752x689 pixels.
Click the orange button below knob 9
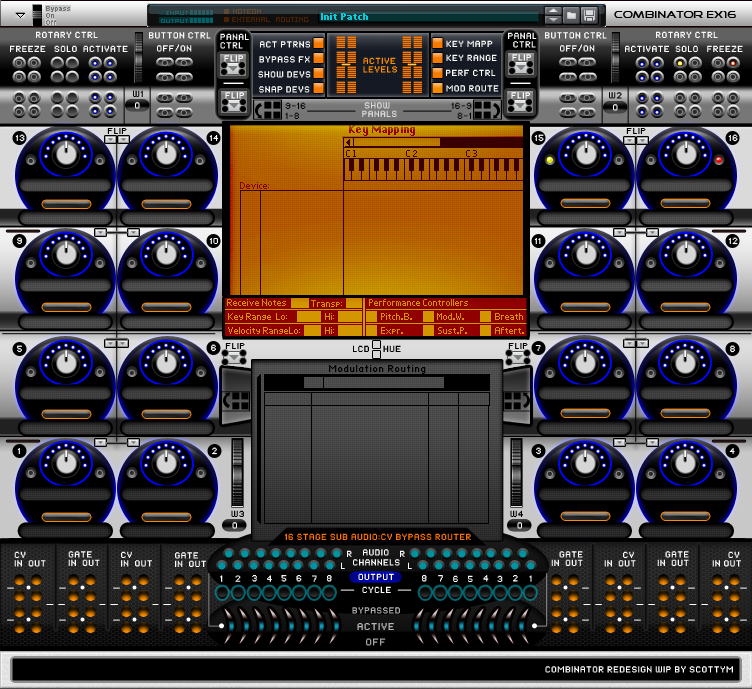66,307
